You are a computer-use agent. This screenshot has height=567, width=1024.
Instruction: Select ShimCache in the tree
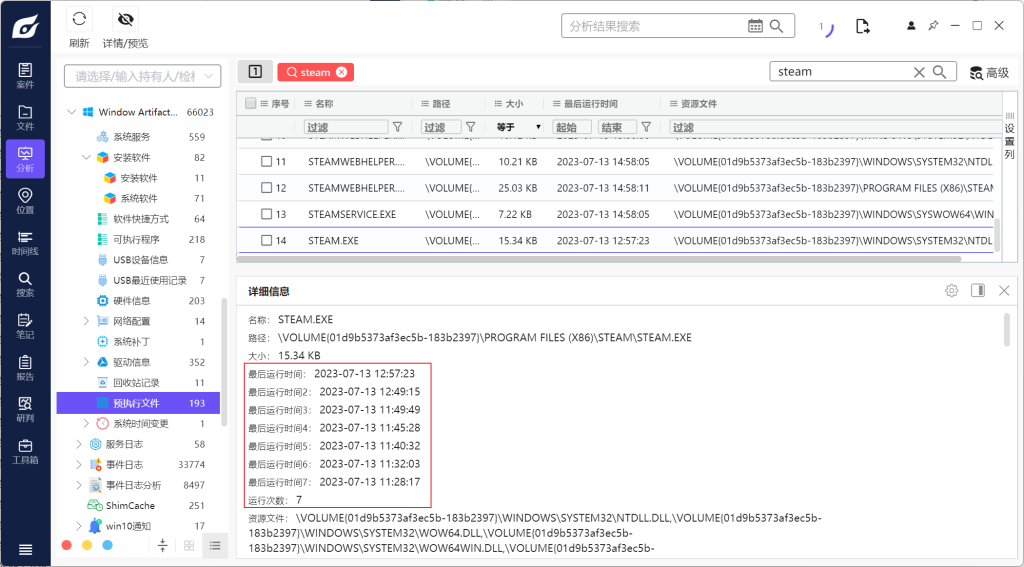[130, 506]
